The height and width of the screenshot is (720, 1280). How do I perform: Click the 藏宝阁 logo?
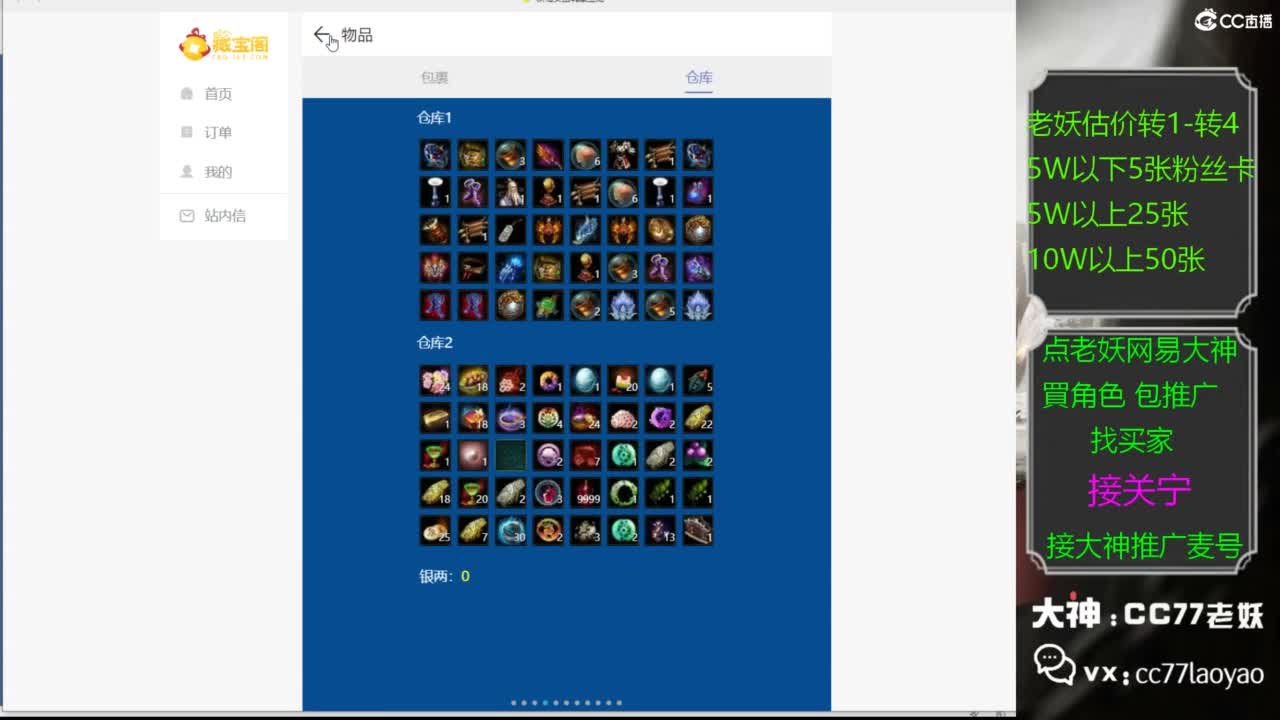point(224,44)
